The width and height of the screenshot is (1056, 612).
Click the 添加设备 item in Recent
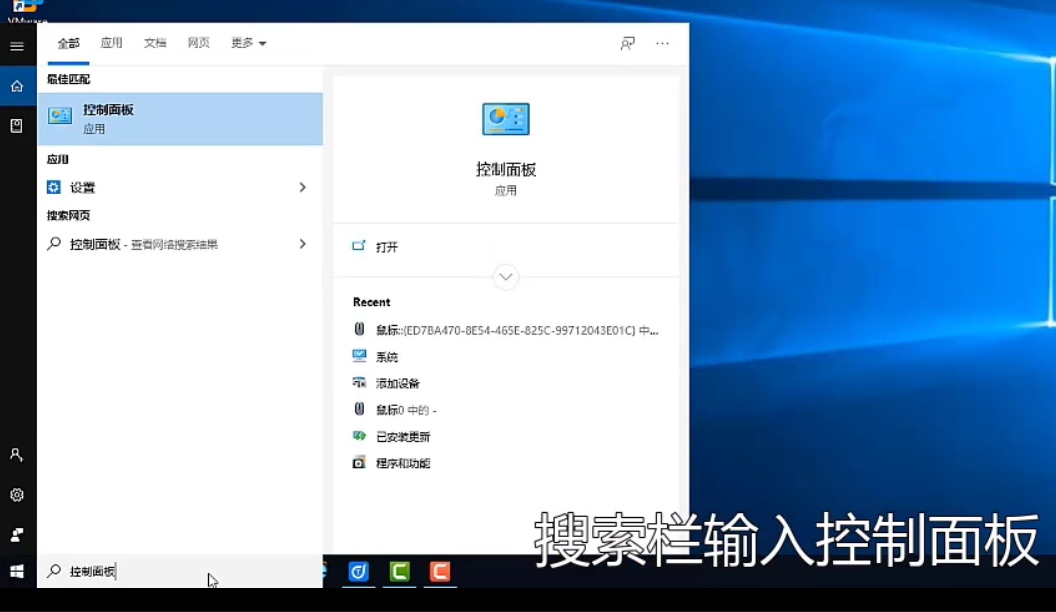click(399, 383)
